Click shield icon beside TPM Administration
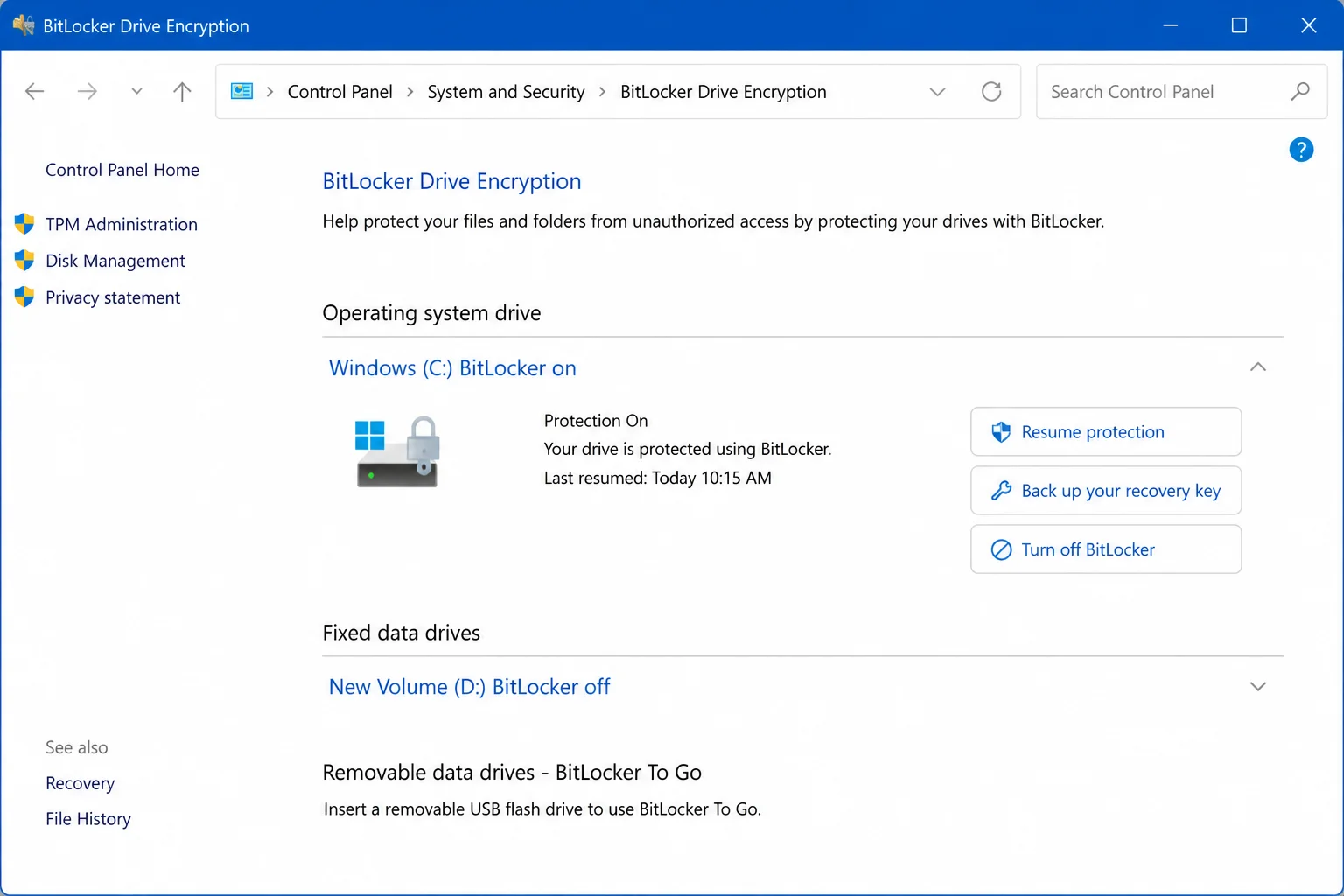Screen dimensions: 1344x896 coord(24,224)
